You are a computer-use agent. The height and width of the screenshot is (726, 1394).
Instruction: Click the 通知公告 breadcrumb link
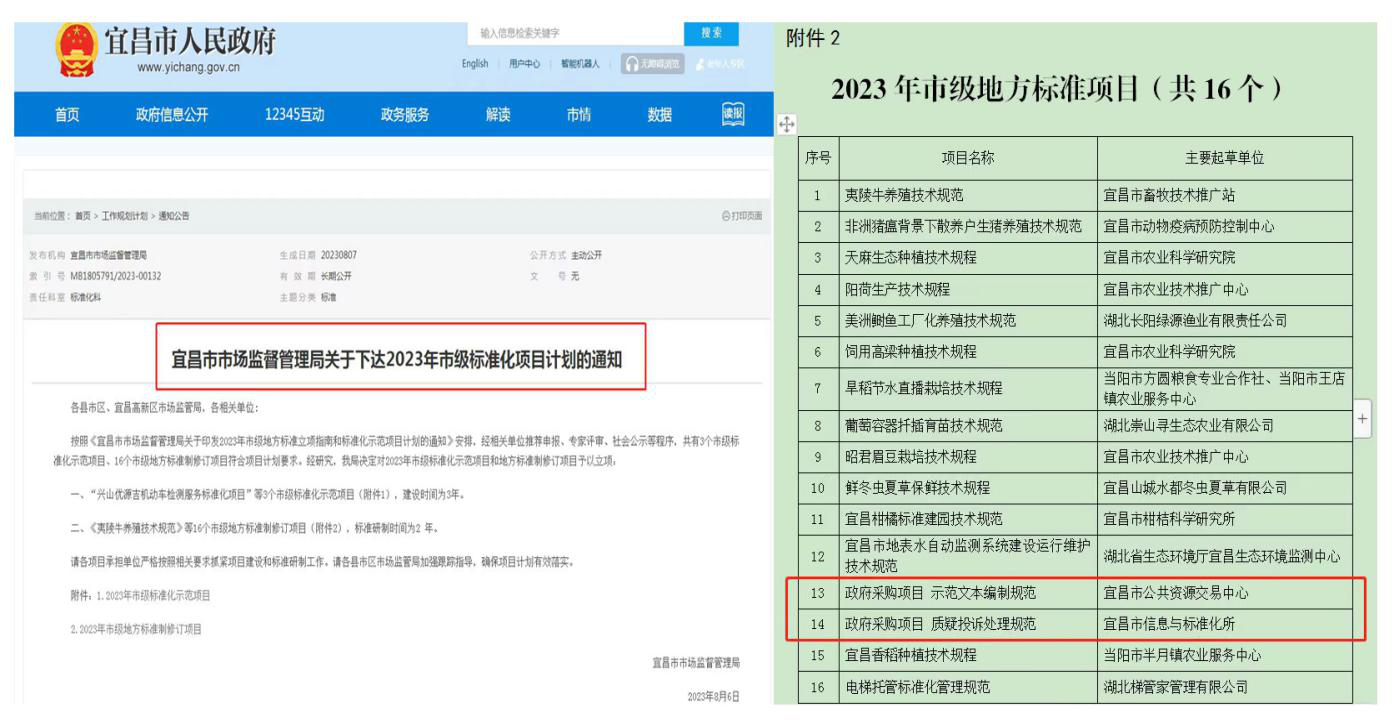tap(173, 216)
